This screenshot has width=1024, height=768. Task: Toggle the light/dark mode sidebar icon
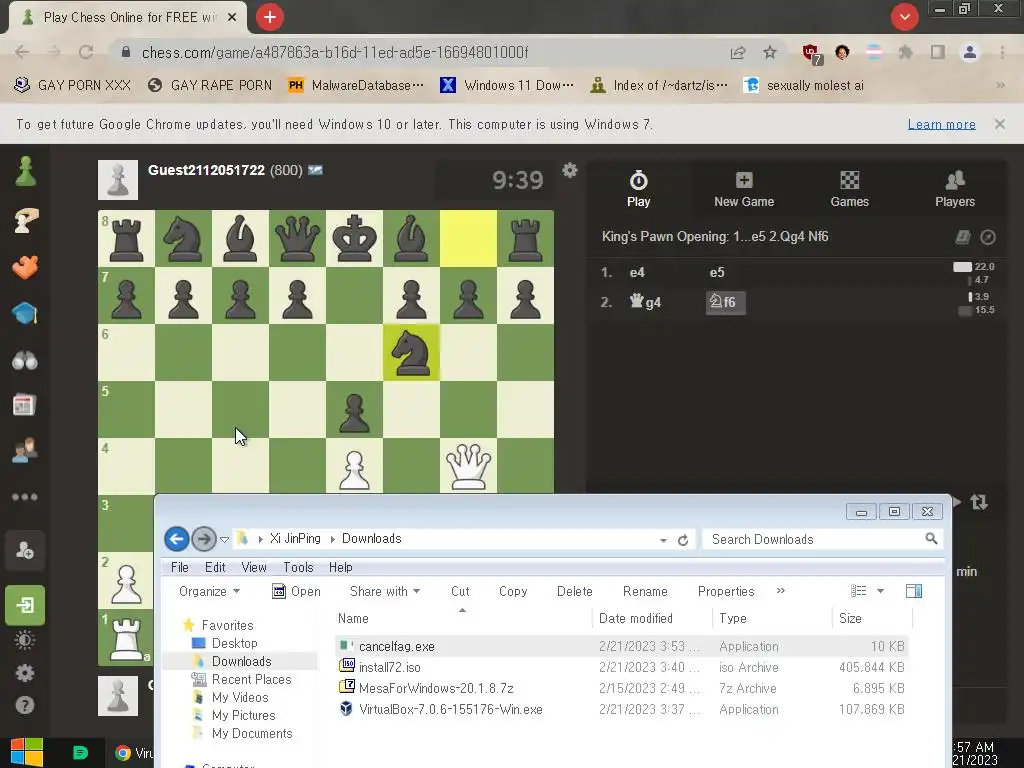point(25,640)
